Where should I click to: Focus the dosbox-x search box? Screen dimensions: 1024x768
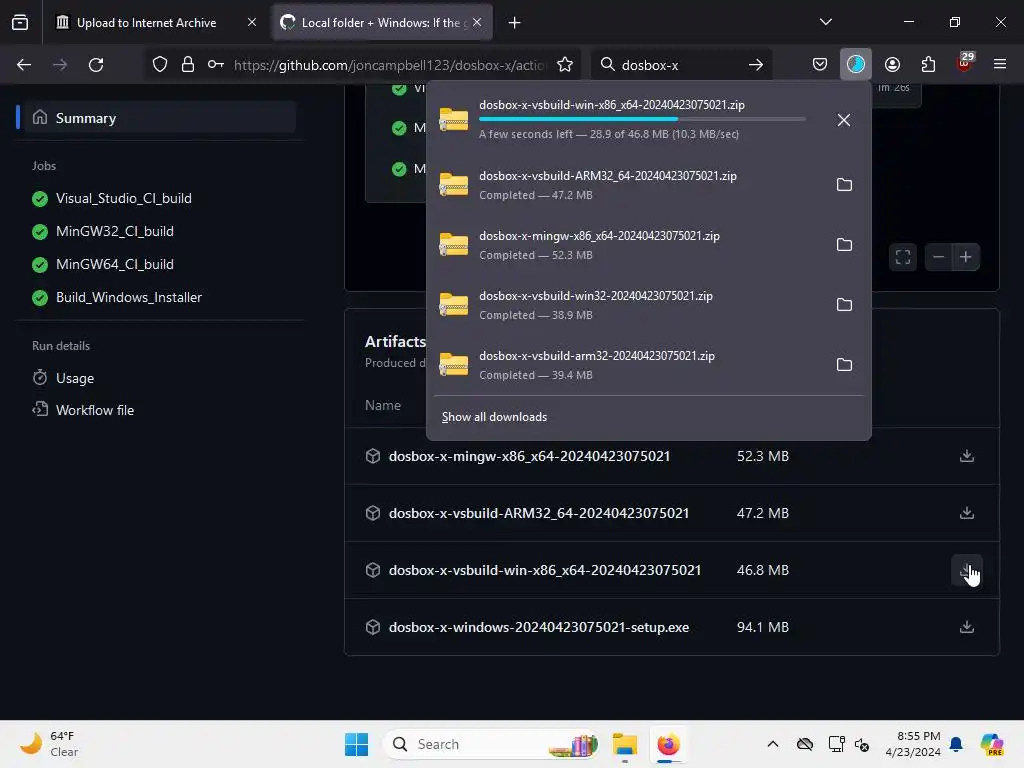679,65
